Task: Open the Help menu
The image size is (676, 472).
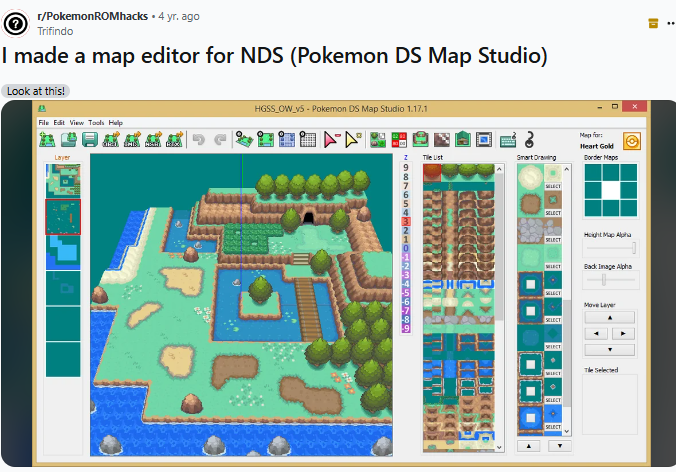Action: point(116,122)
